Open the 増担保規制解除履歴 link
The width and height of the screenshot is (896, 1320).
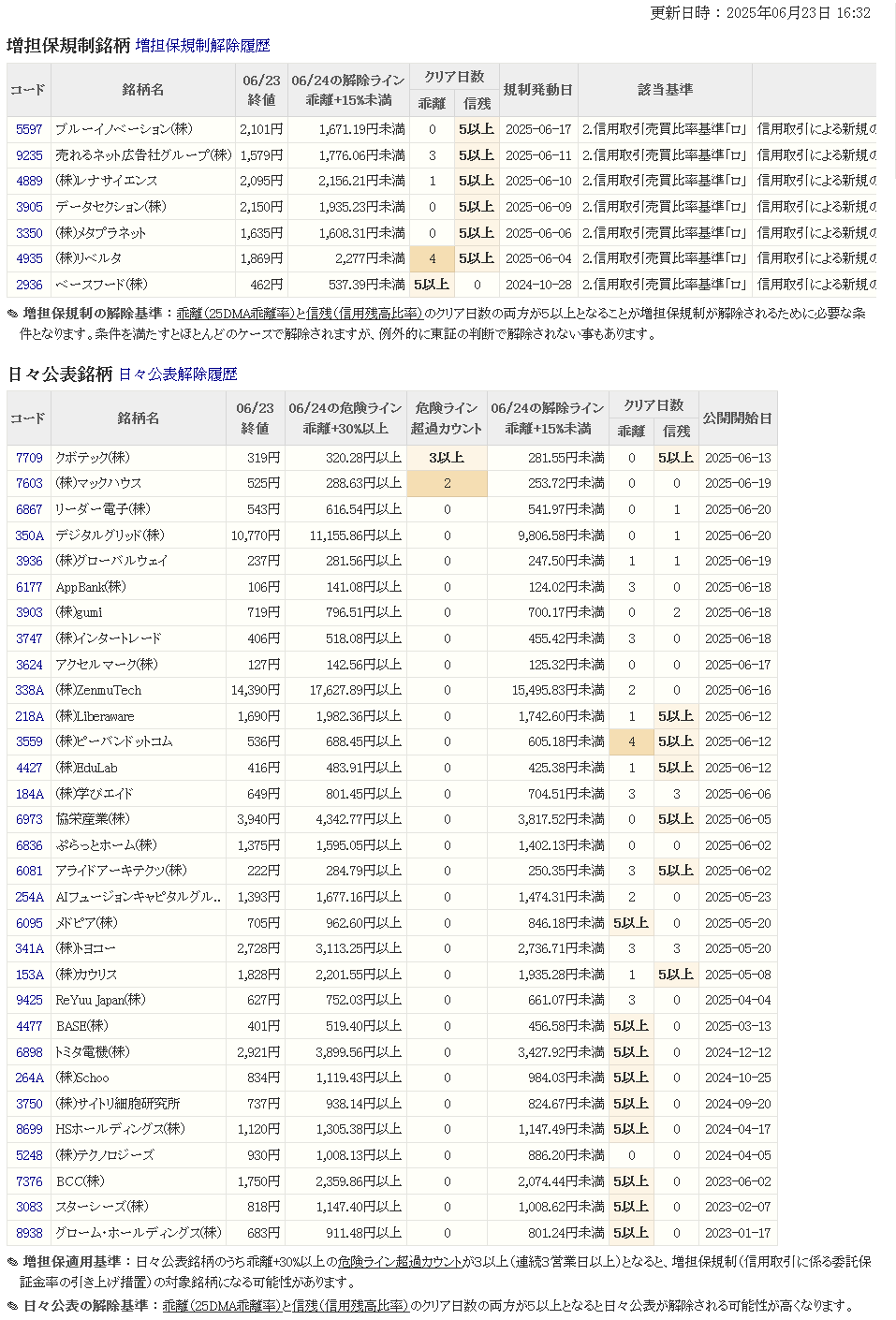pyautogui.click(x=202, y=45)
